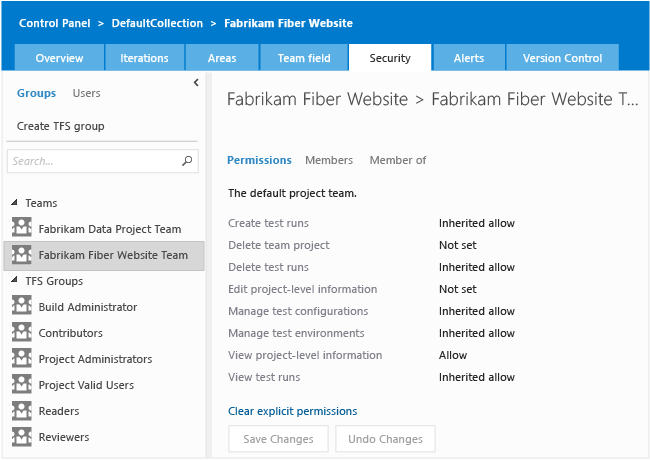Show the Member of section
The width and height of the screenshot is (650, 460).
[398, 160]
